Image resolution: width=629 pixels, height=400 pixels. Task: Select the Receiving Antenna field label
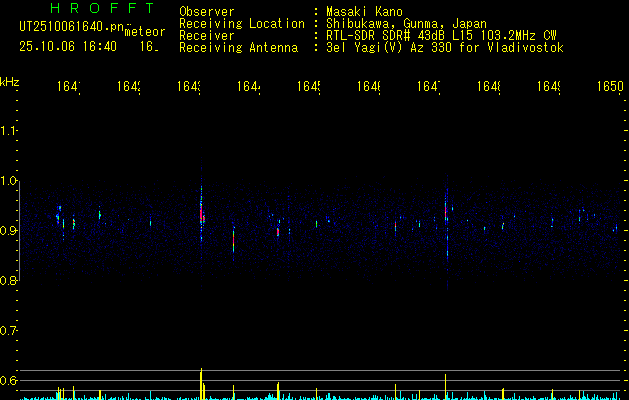238,48
